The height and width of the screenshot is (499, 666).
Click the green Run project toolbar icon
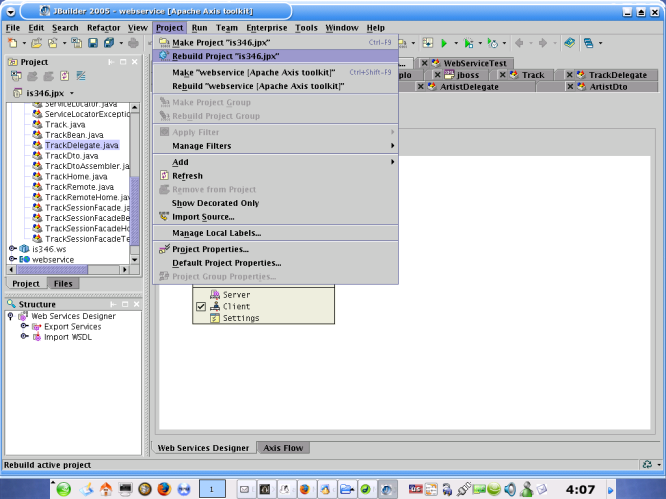[443, 44]
